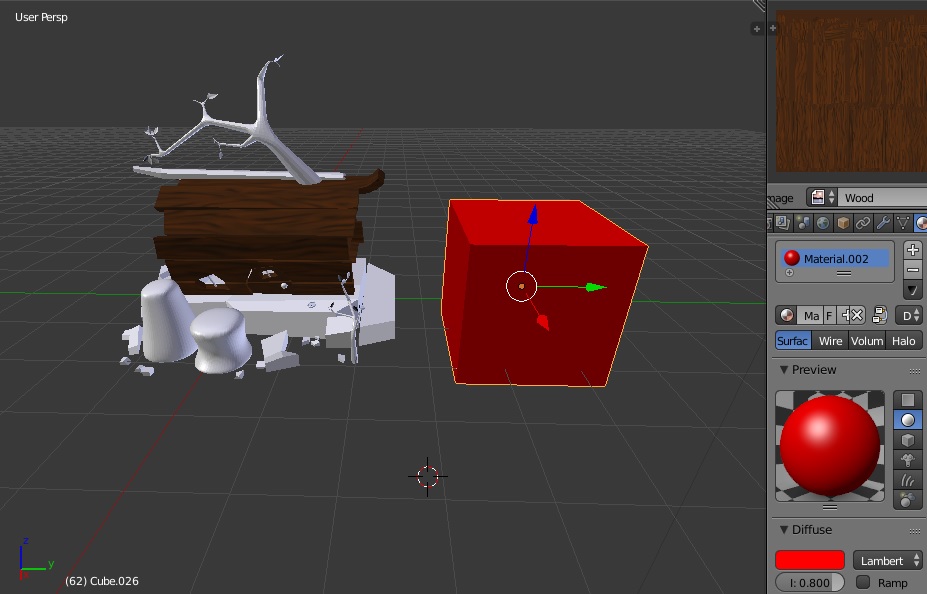
Task: Select the Object Constraints chain icon
Action: (862, 222)
